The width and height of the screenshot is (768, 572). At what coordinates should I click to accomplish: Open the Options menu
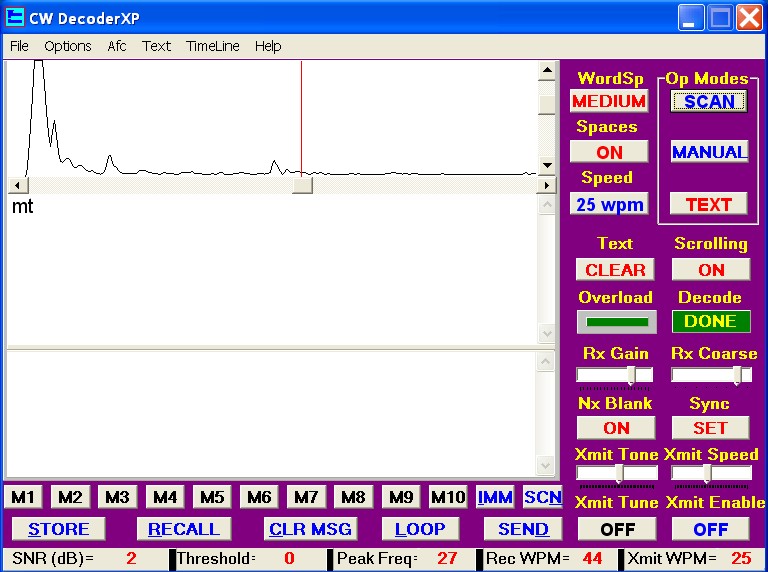tap(68, 46)
